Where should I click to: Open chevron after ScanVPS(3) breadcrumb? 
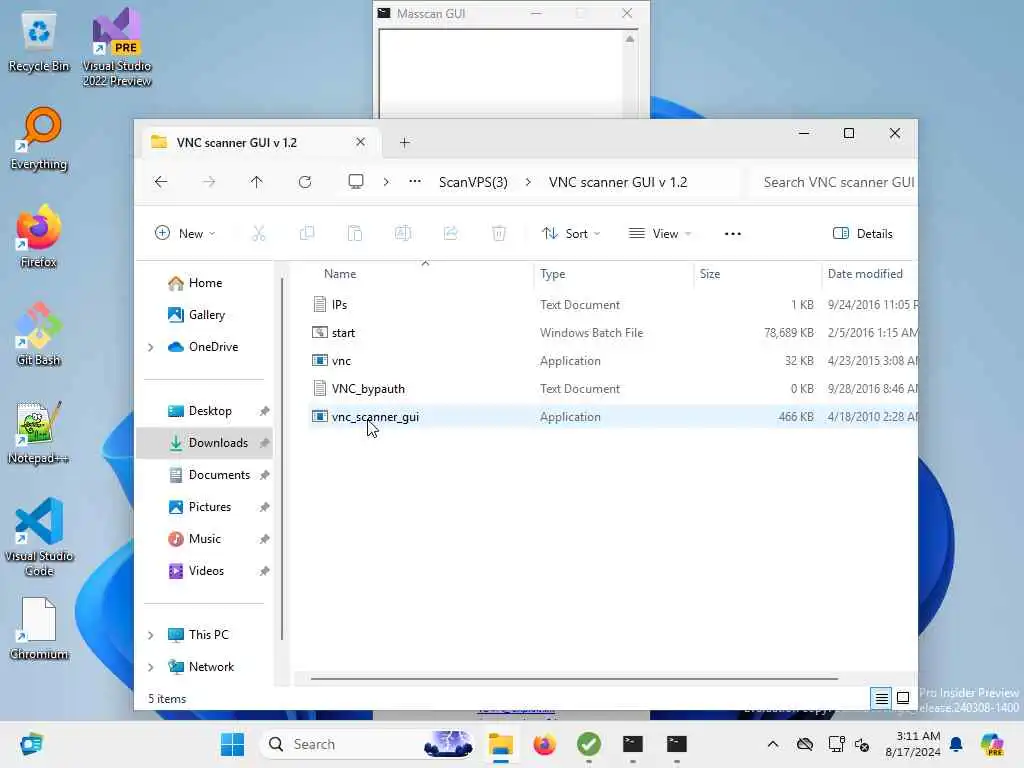tap(528, 182)
